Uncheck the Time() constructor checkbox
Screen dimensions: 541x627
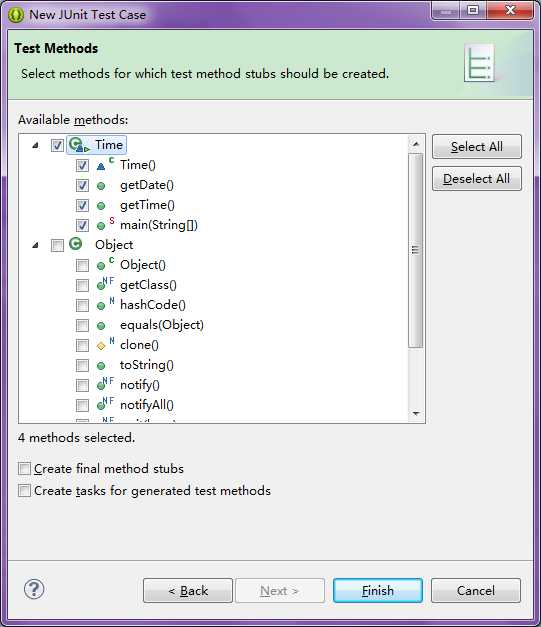pyautogui.click(x=82, y=165)
